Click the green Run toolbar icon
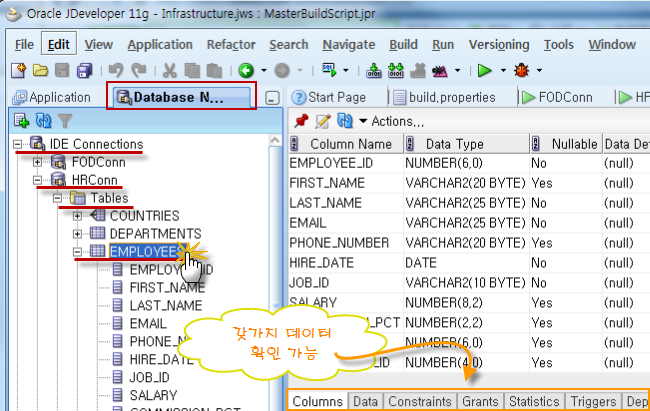The width and height of the screenshot is (650, 411). [484, 71]
